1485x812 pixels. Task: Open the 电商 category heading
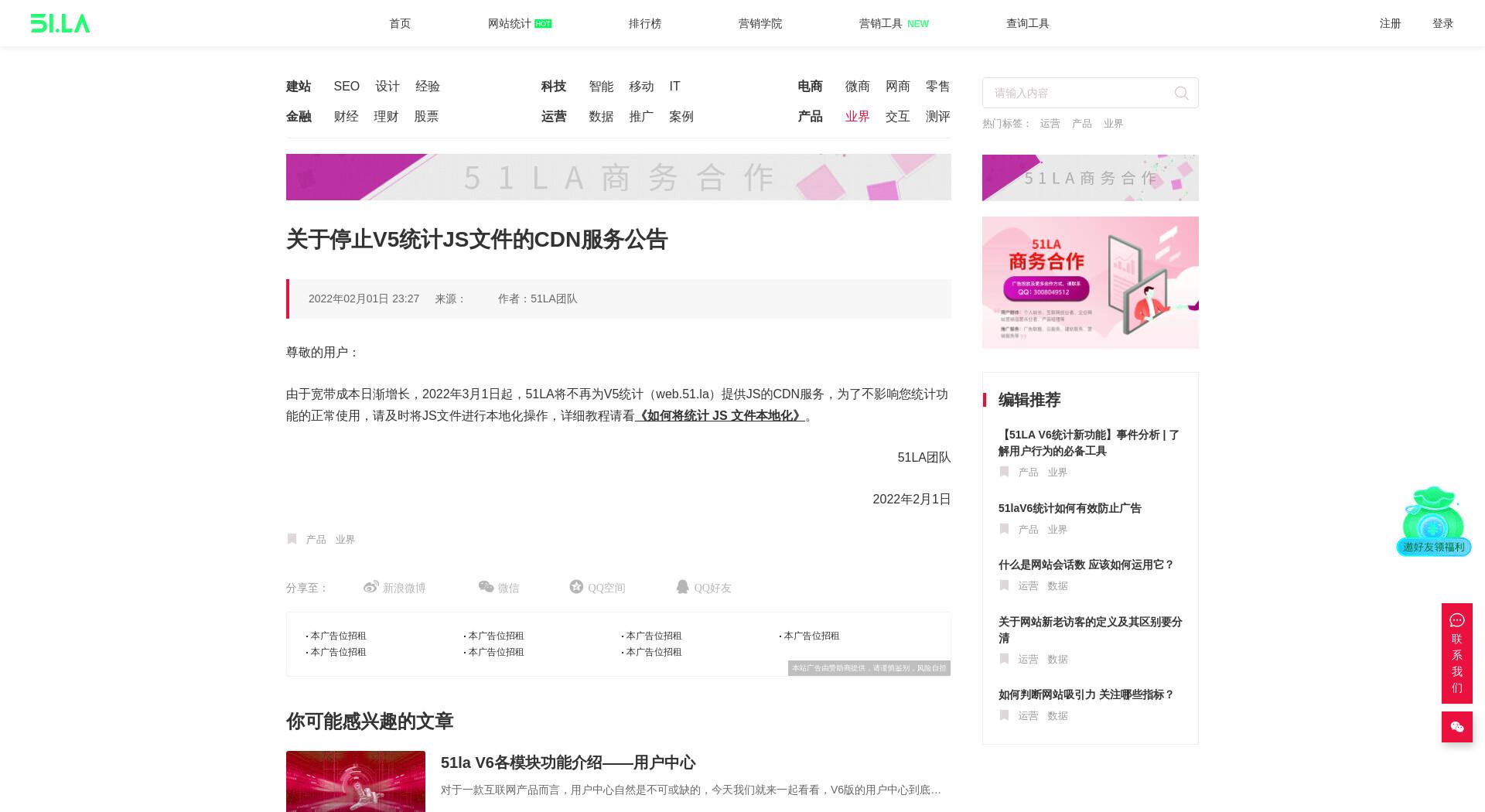click(x=811, y=87)
